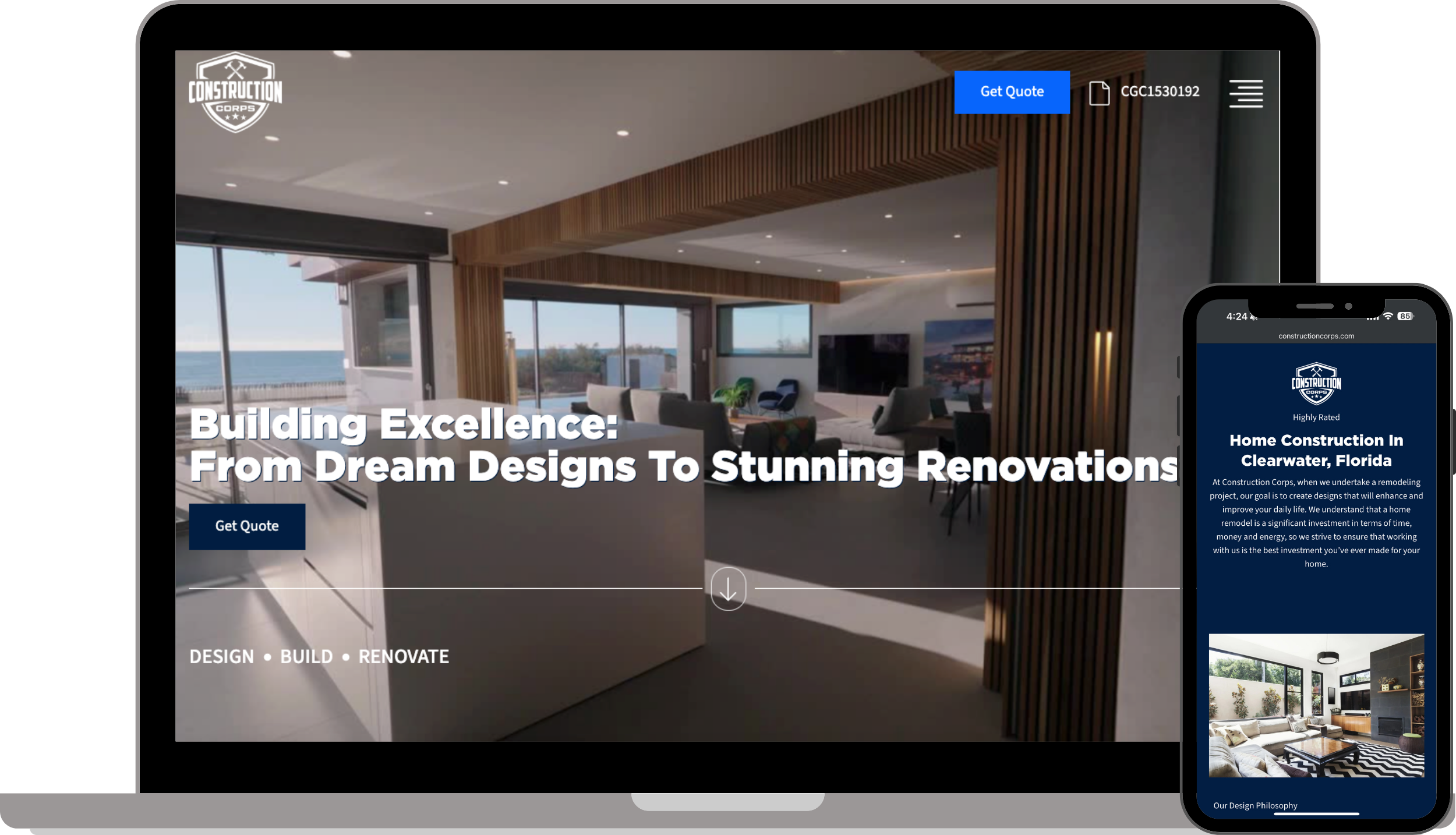Tap the Construction Corps logo on the phone

pos(1316,383)
